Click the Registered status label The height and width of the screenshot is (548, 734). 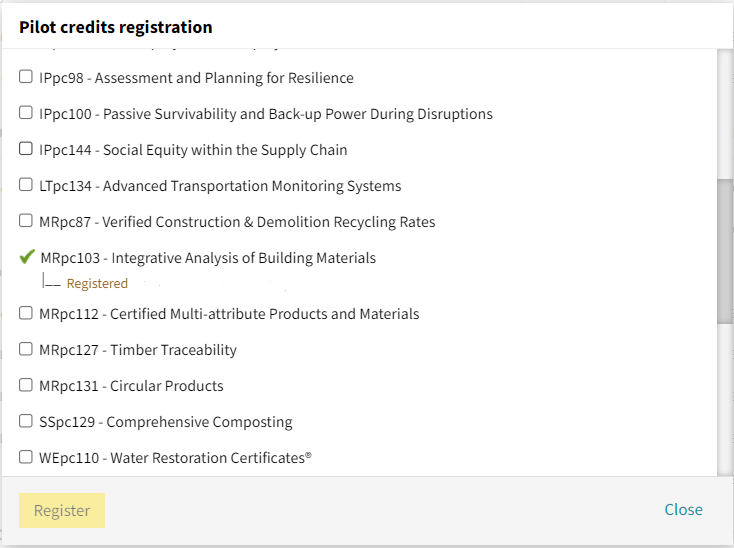click(97, 284)
